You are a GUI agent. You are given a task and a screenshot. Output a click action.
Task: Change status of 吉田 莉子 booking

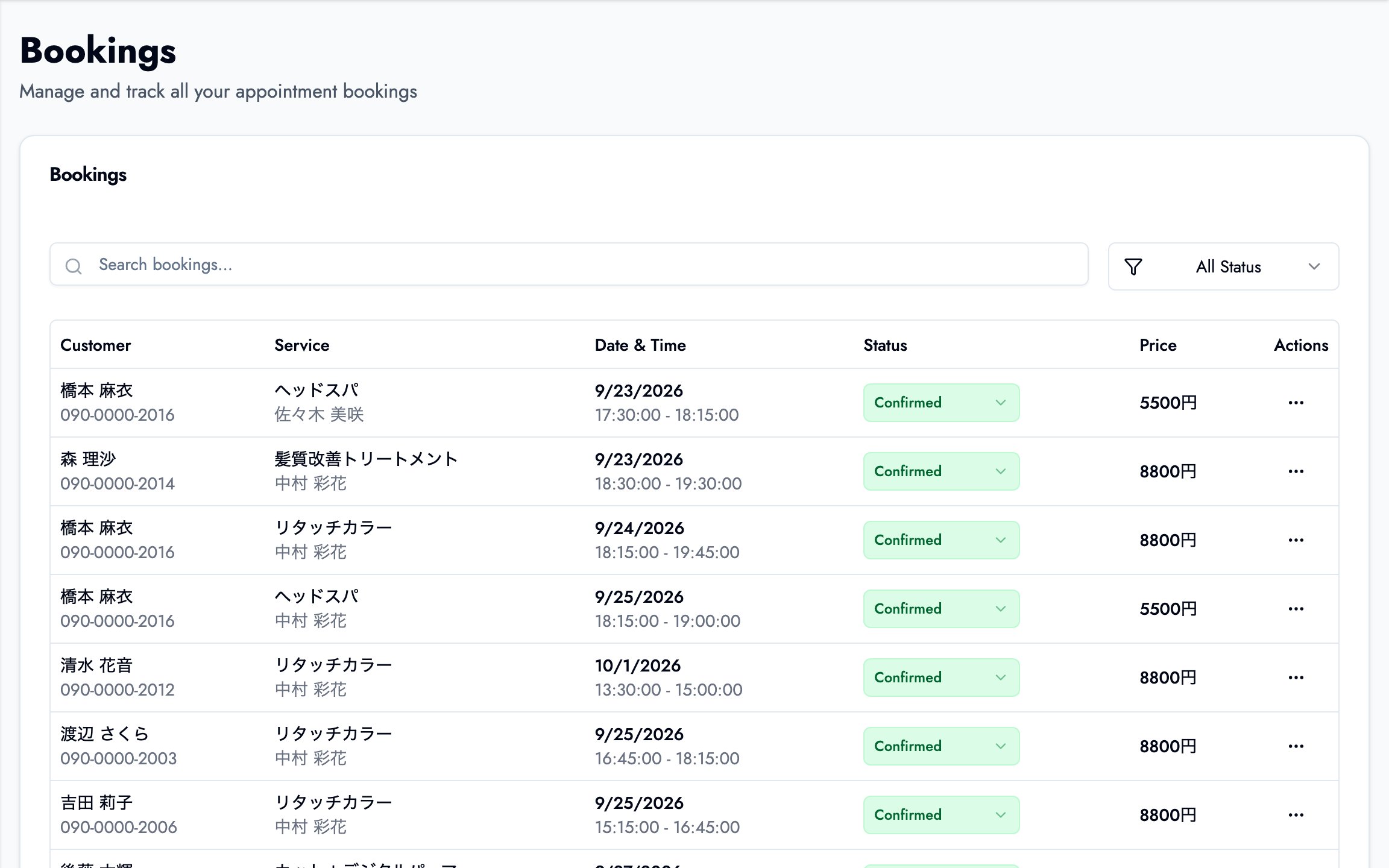click(x=941, y=815)
